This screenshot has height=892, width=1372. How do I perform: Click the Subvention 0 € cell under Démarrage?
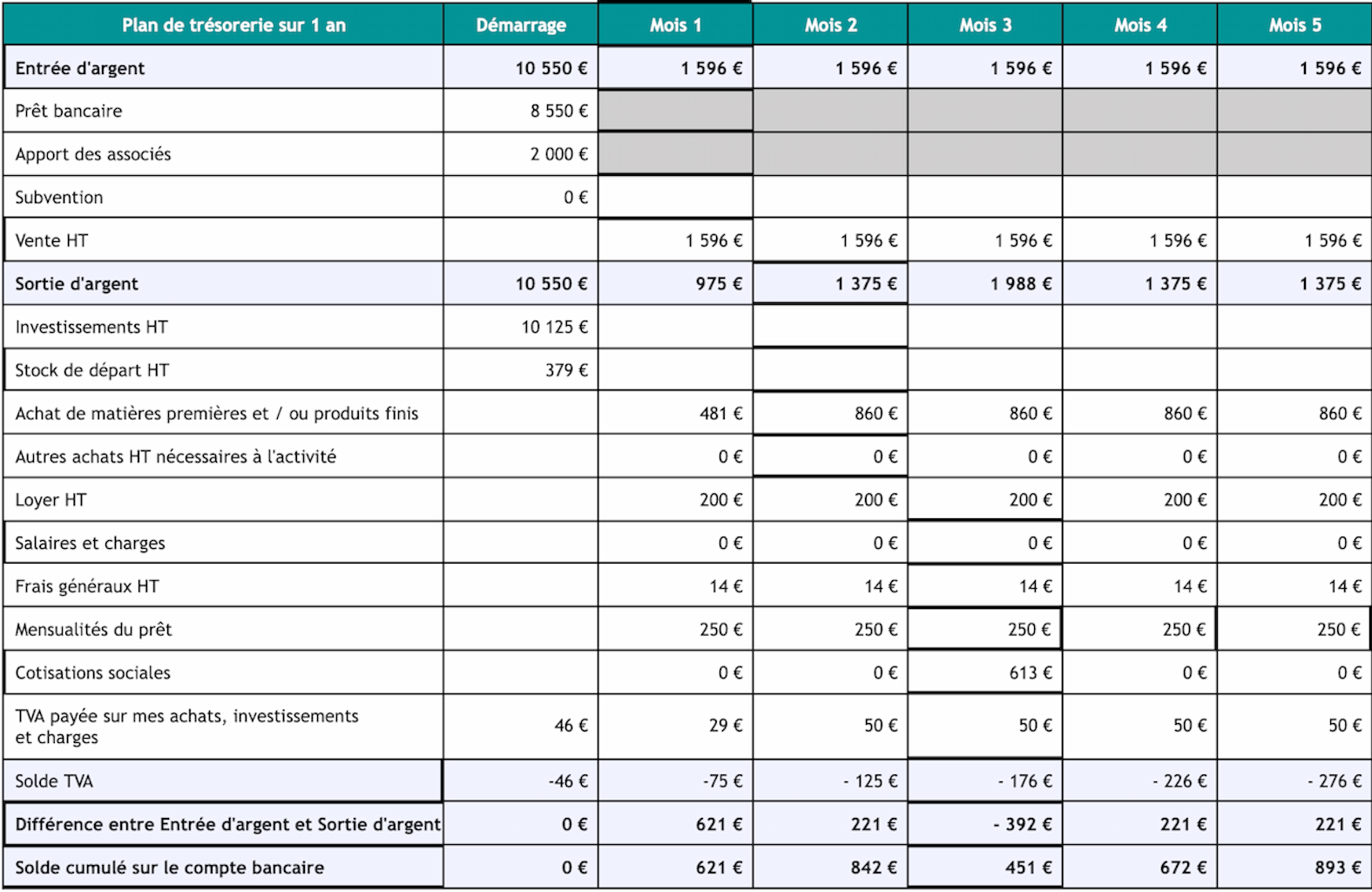pos(521,197)
